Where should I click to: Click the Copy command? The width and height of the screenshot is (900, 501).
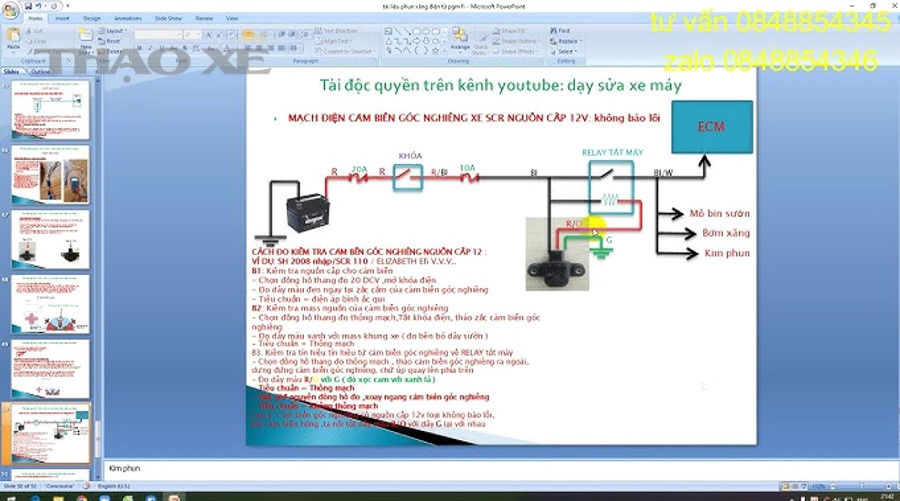tap(36, 41)
